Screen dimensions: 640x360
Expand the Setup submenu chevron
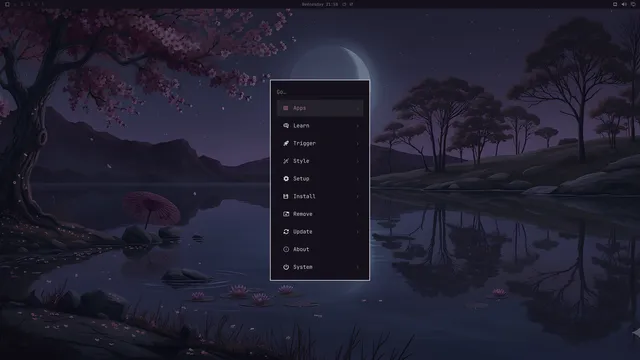(358, 179)
